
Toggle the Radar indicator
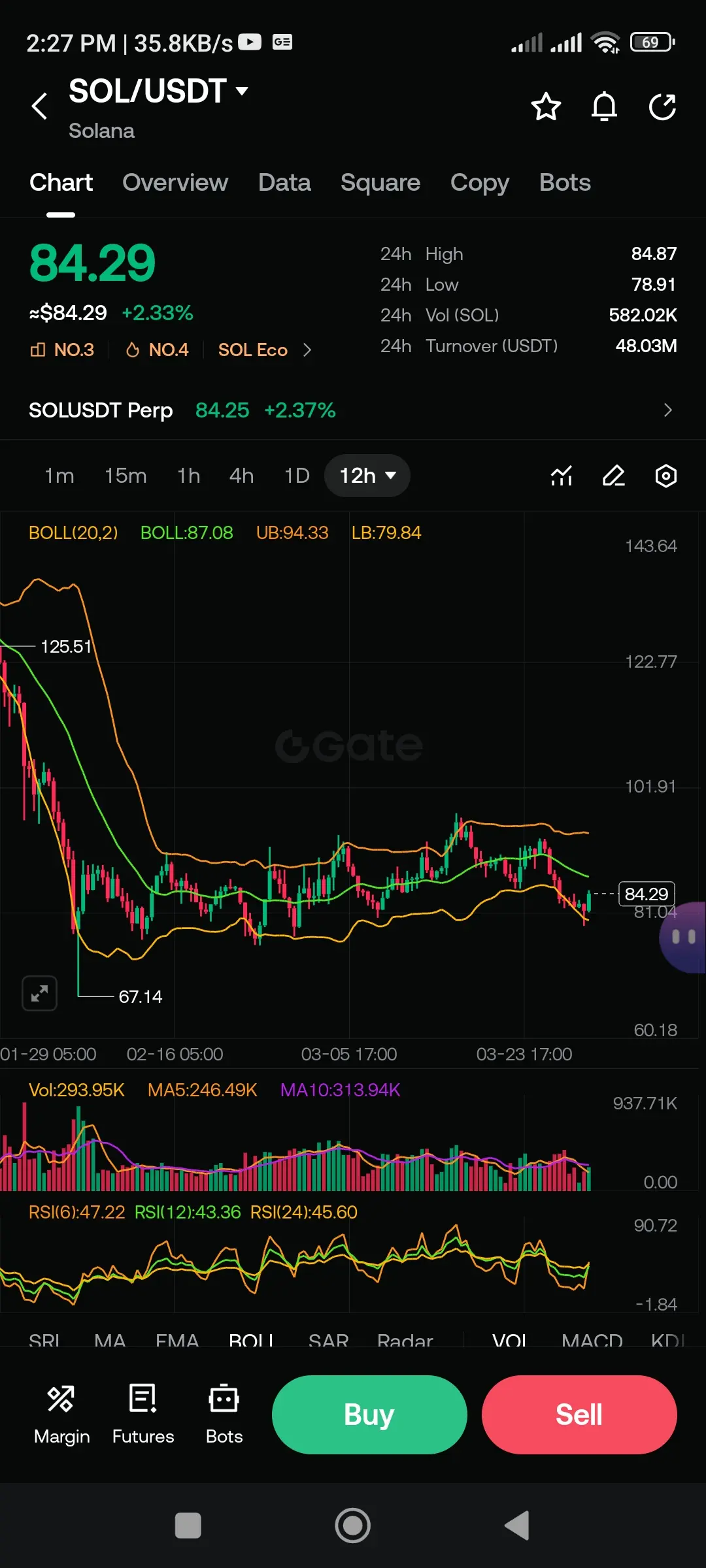(x=405, y=1341)
